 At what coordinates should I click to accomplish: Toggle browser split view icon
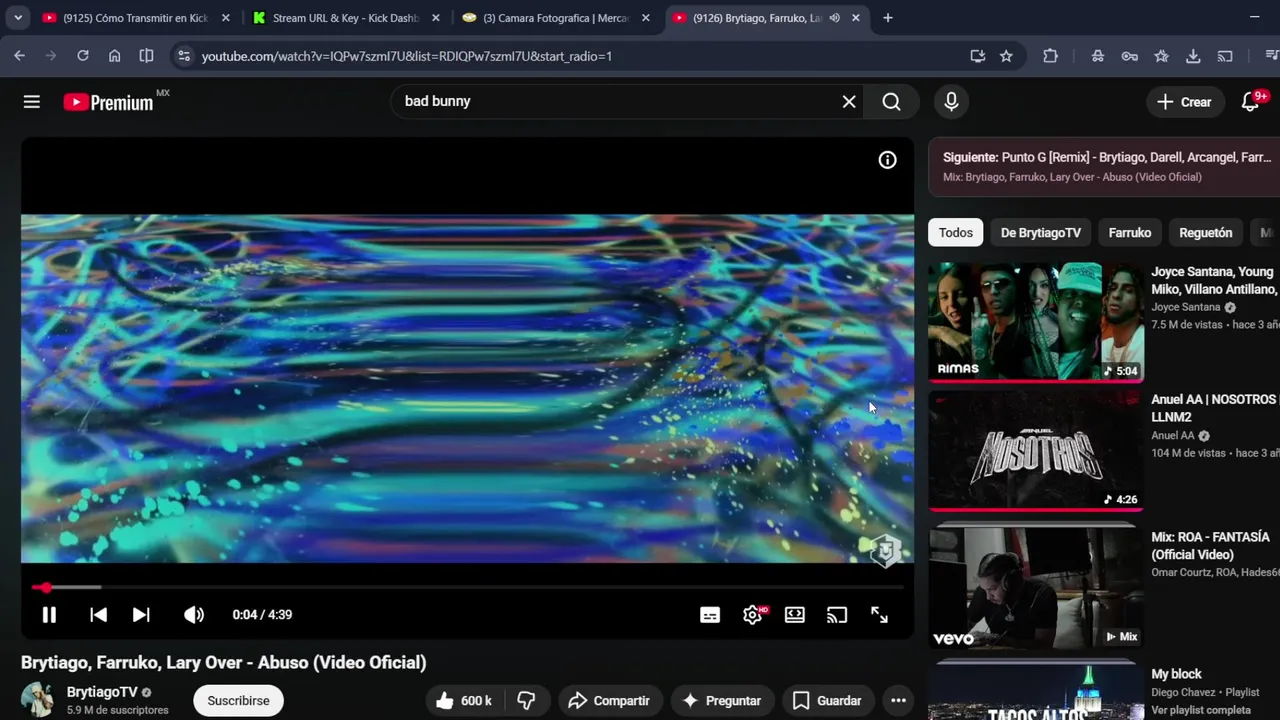(x=146, y=56)
